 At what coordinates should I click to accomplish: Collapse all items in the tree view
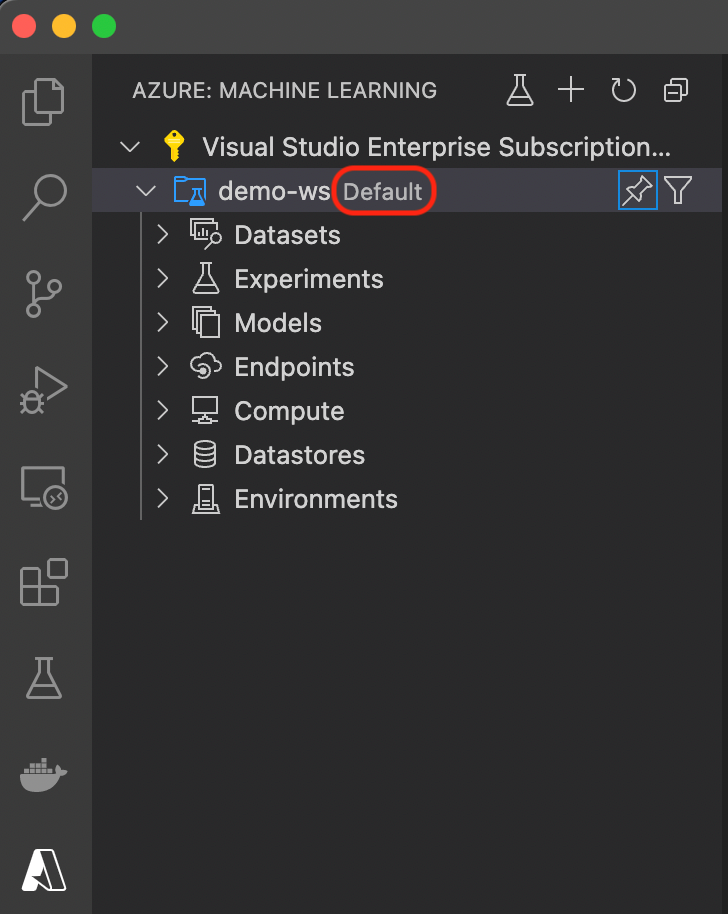click(676, 90)
